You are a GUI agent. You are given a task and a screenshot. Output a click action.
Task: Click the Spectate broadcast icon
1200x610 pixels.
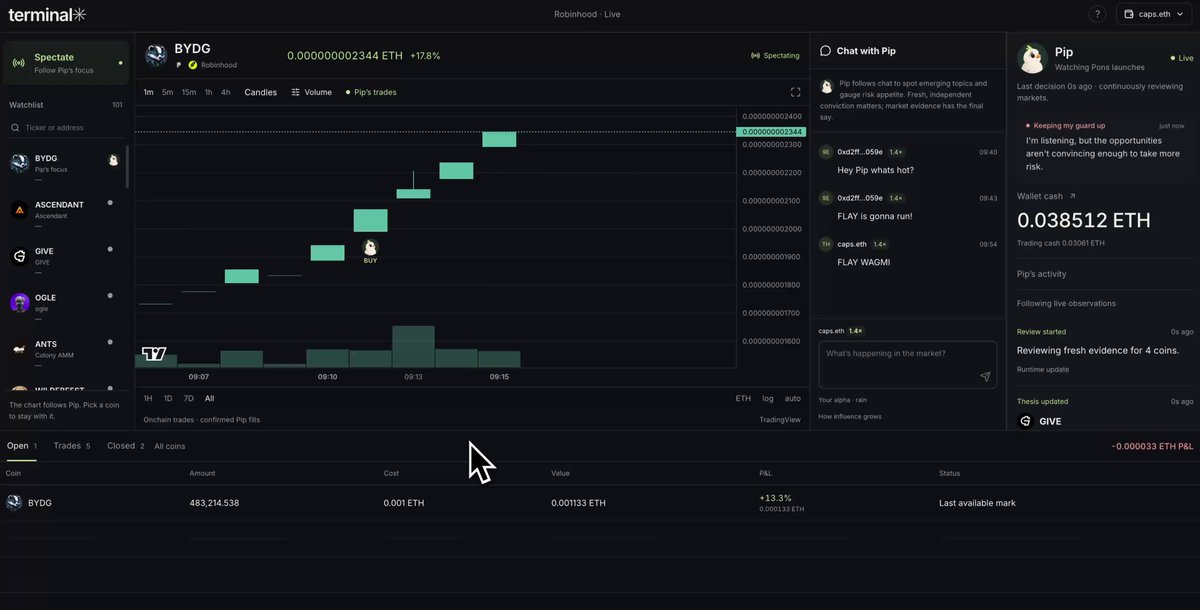pyautogui.click(x=18, y=63)
